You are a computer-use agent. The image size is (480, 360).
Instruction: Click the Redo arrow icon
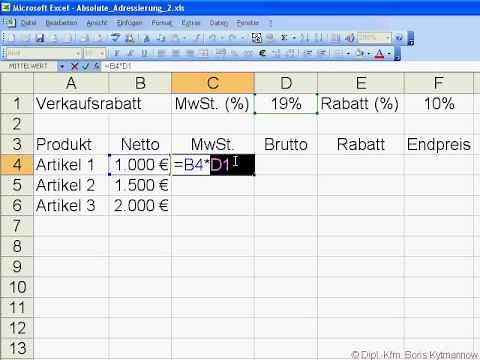coord(232,38)
